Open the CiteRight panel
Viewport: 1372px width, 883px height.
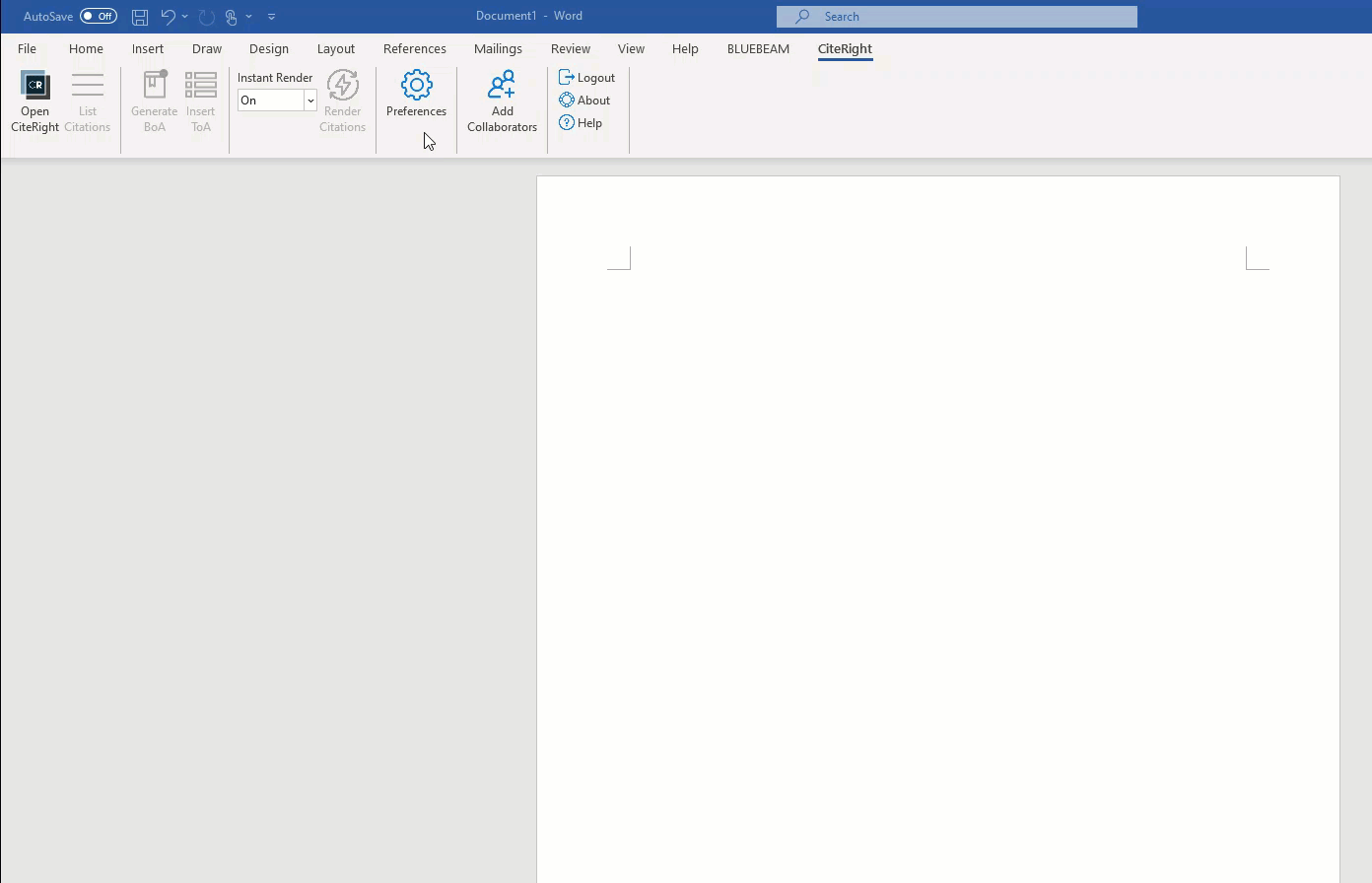coord(34,101)
